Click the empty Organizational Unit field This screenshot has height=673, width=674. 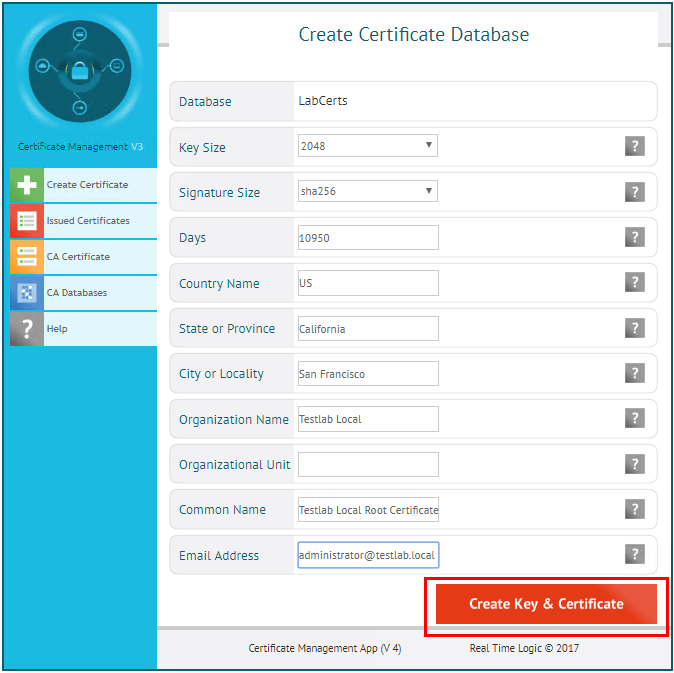tap(368, 465)
